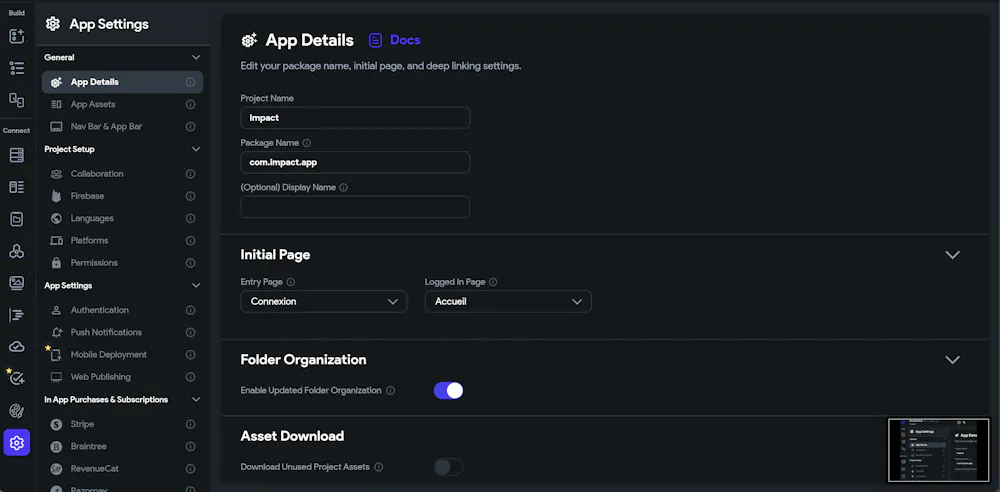This screenshot has height=492, width=1000.
Task: Open the Data Types table icon in sidebar
Action: pyautogui.click(x=17, y=187)
